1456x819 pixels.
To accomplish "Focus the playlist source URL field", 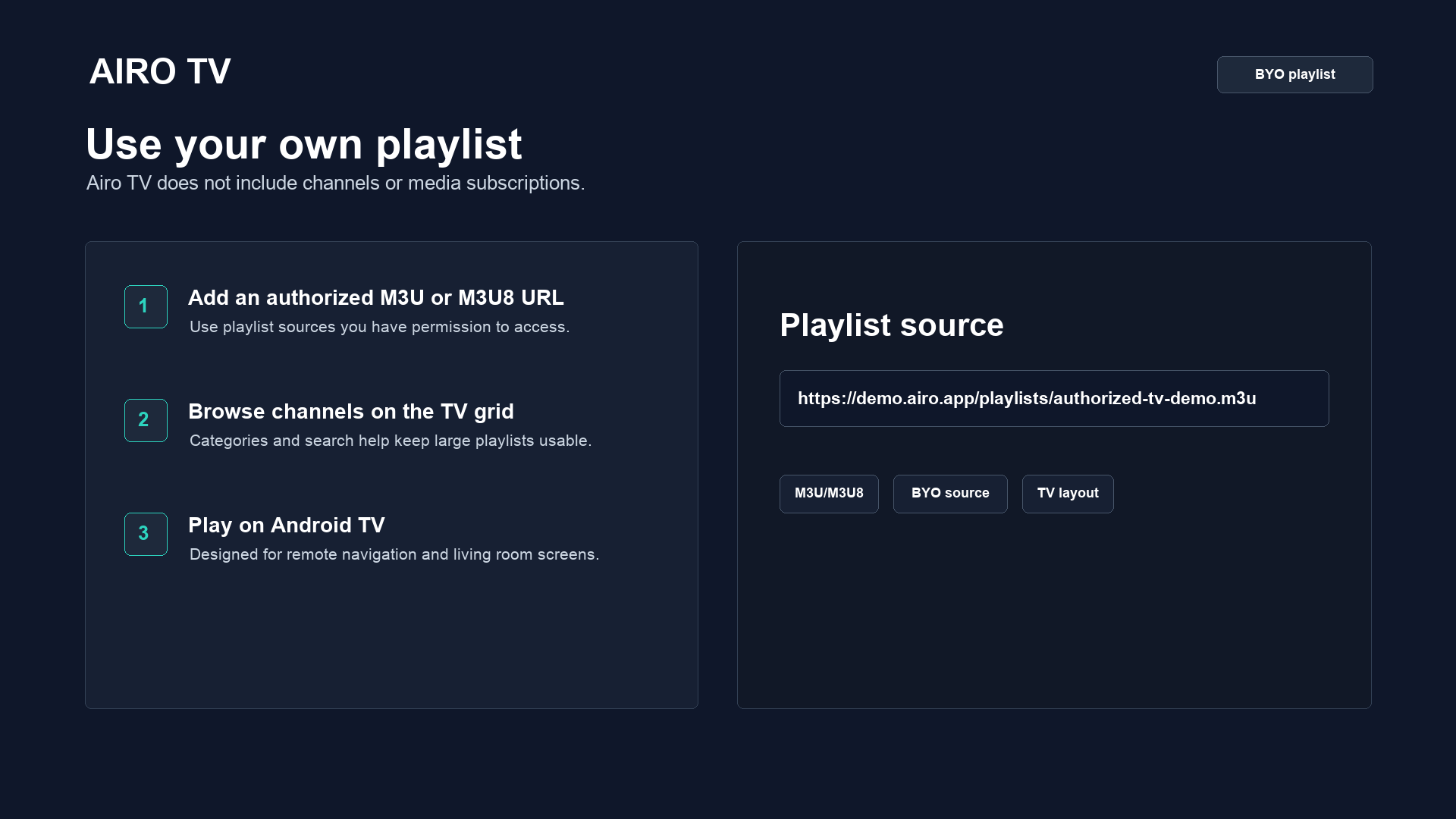I will pos(1054,398).
